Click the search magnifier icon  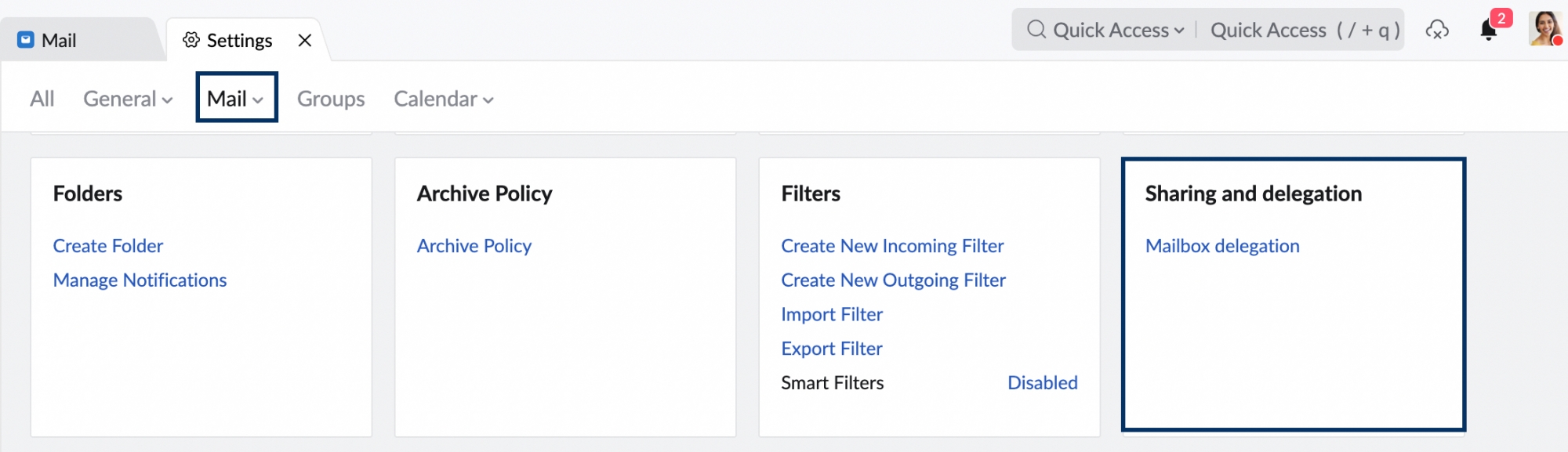click(1036, 30)
